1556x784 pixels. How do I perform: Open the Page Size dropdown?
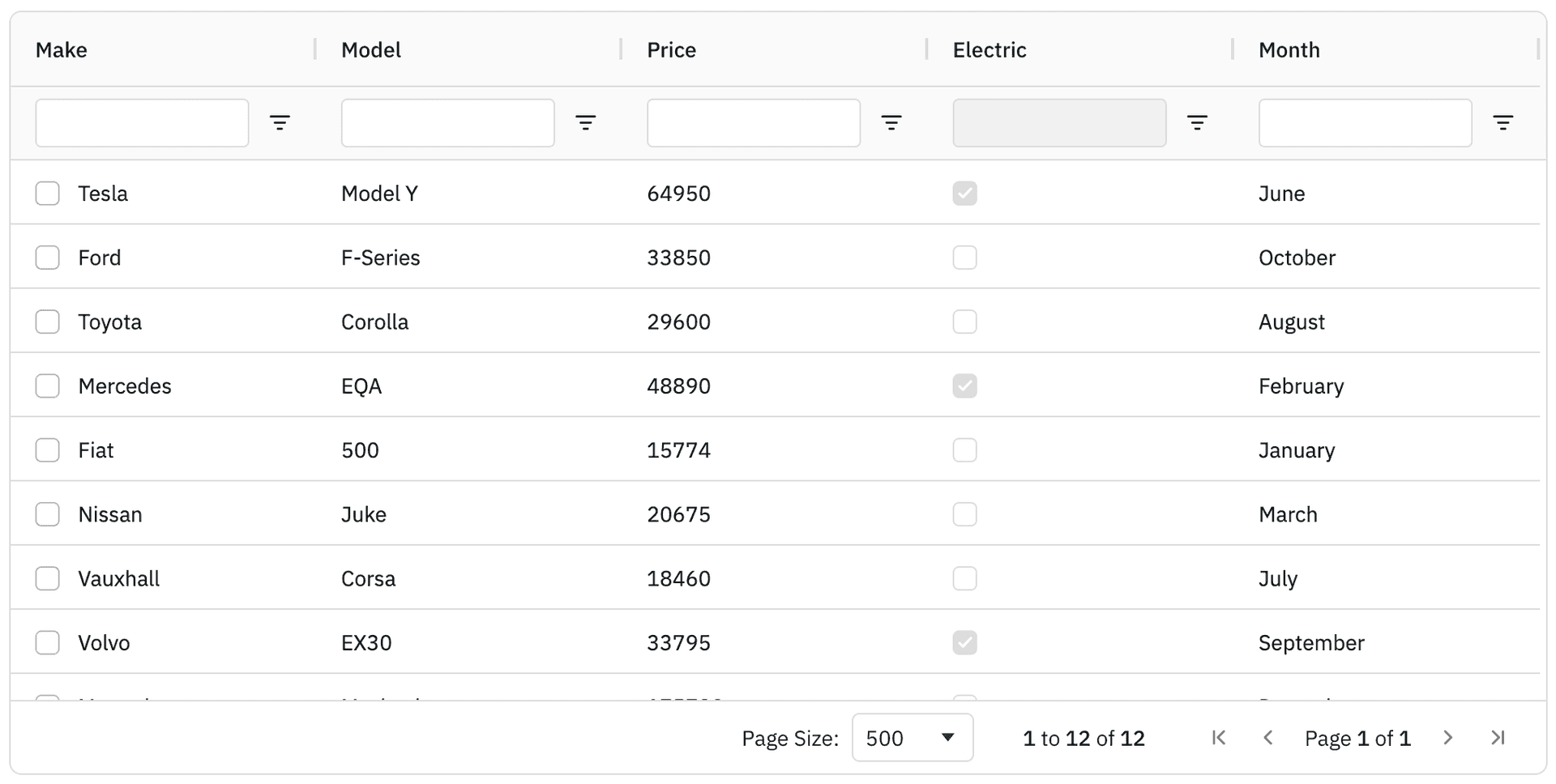point(913,738)
